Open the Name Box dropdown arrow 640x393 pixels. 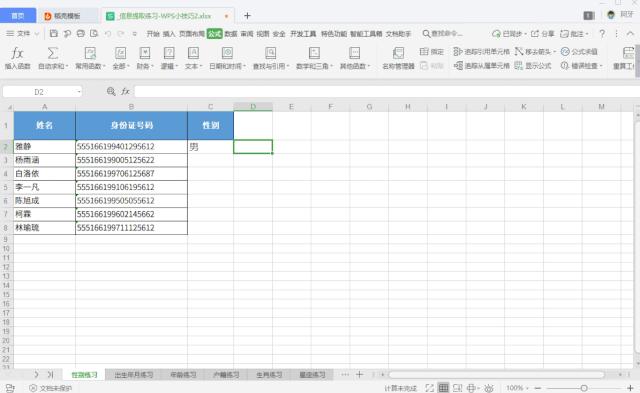coord(79,92)
